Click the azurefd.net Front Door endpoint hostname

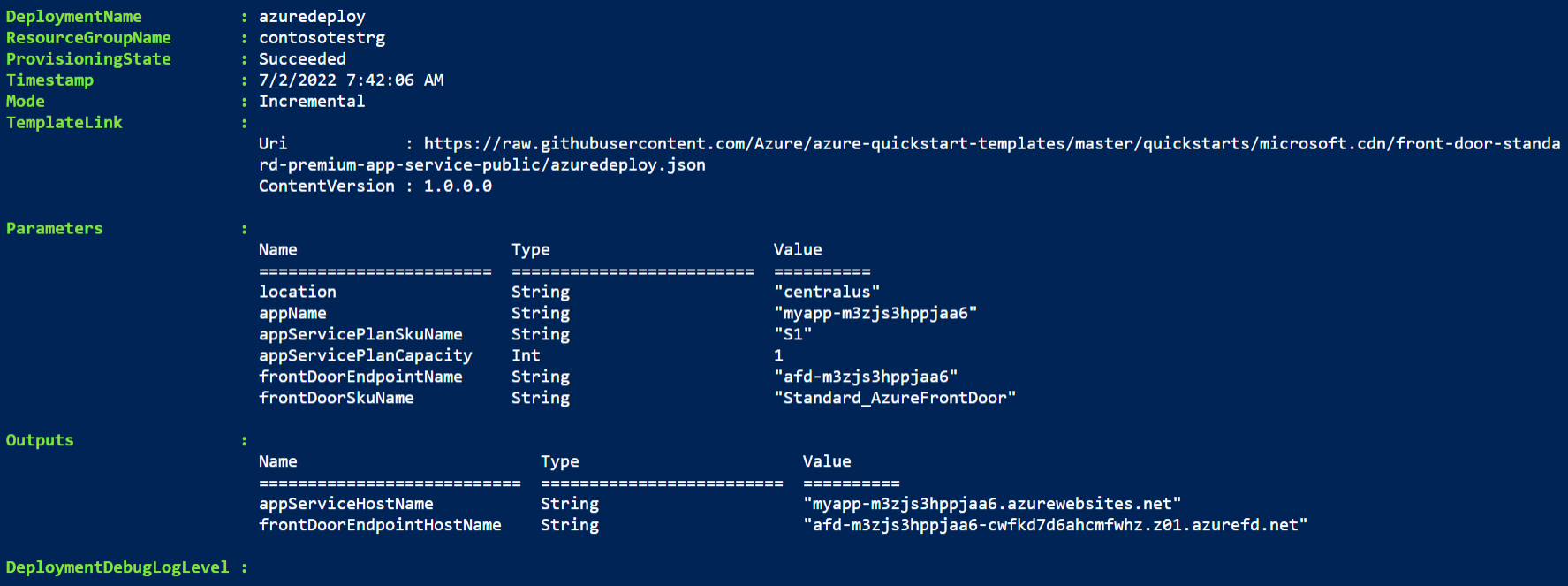point(1055,525)
